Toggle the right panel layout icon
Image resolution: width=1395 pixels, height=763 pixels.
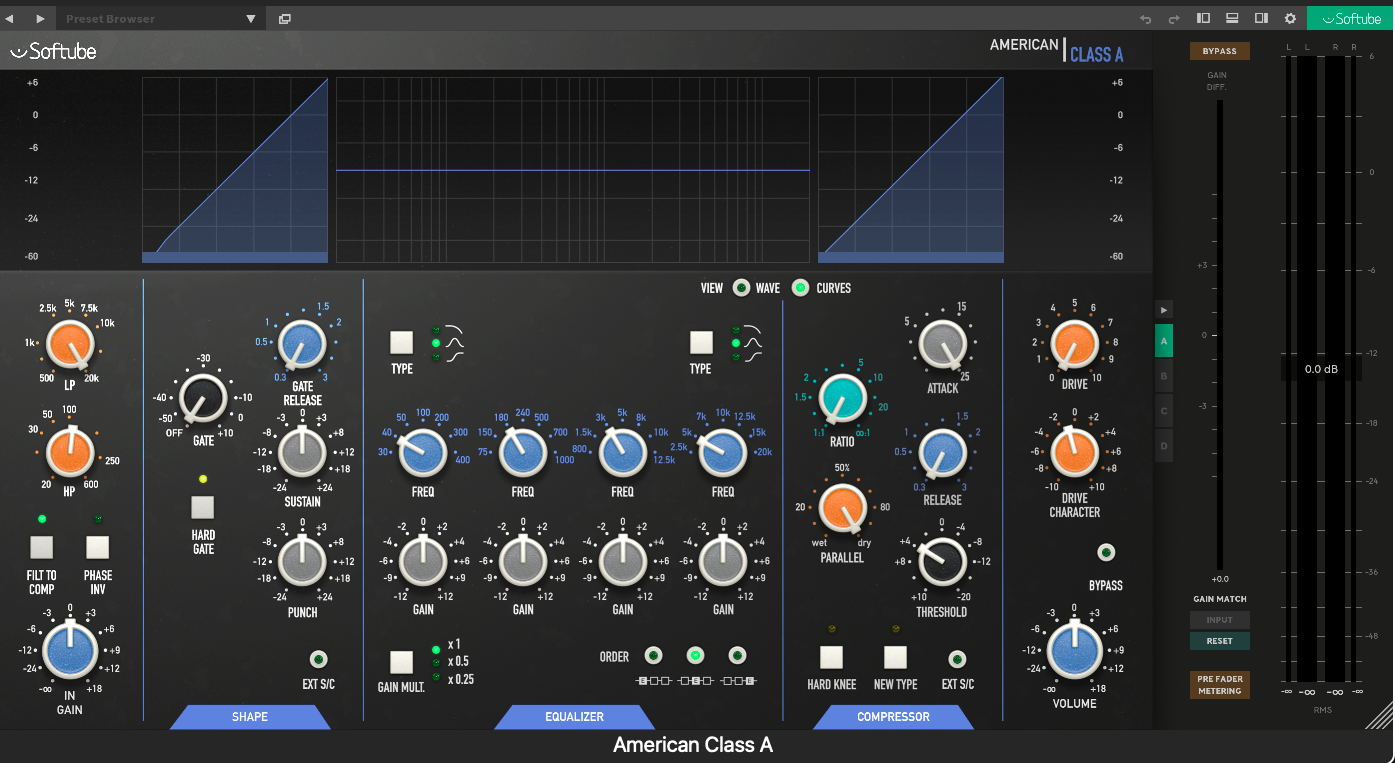click(x=1261, y=18)
